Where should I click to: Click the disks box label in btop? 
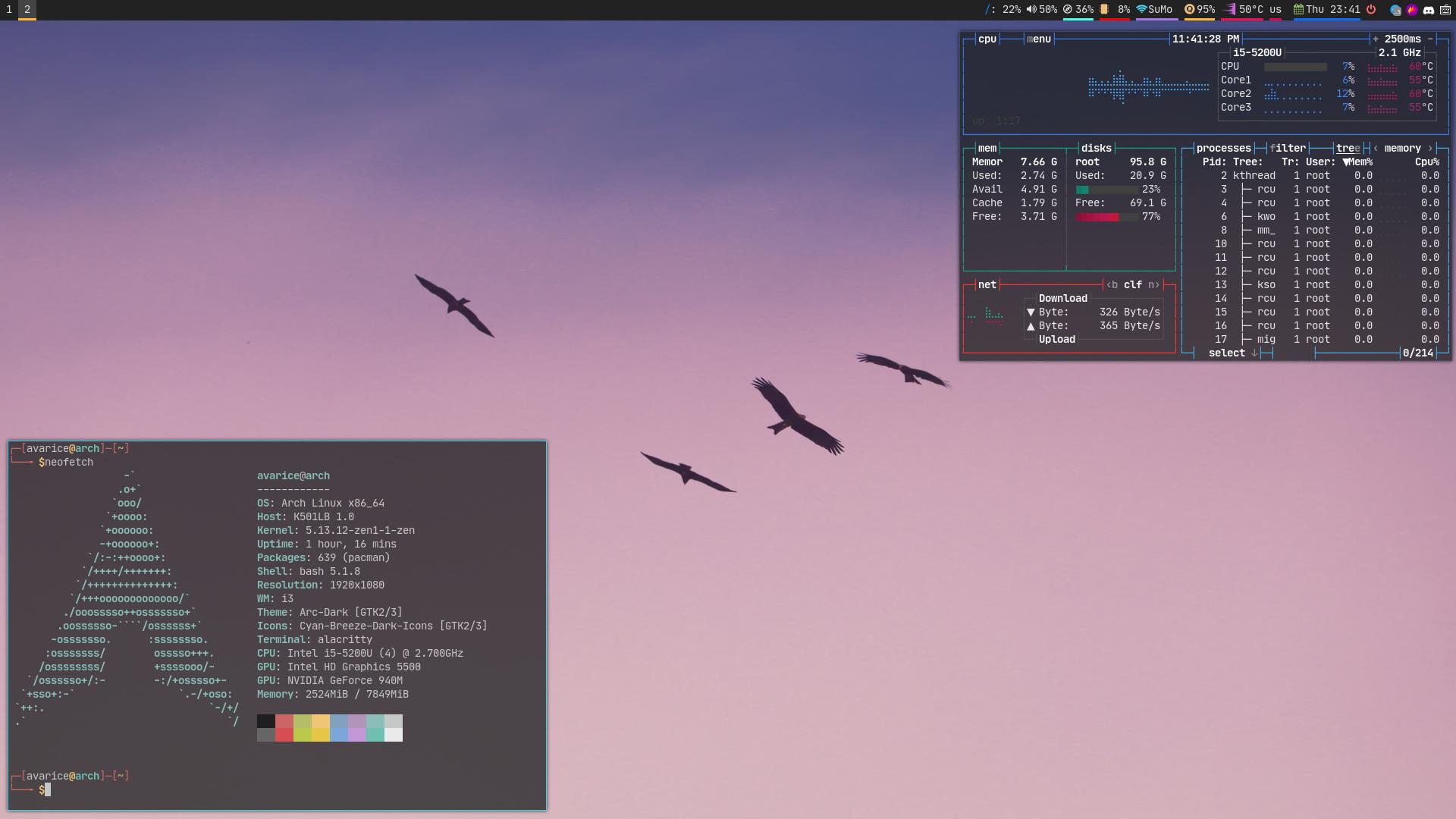[x=1097, y=149]
